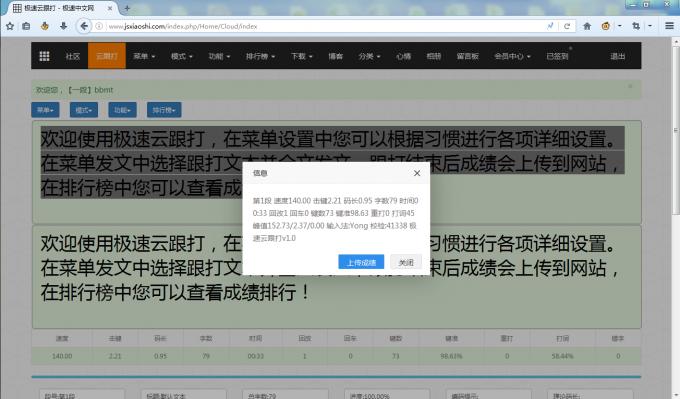Viewport: 680px width, 399px height.
Task: Open 心情 from the navbar
Action: coord(403,56)
